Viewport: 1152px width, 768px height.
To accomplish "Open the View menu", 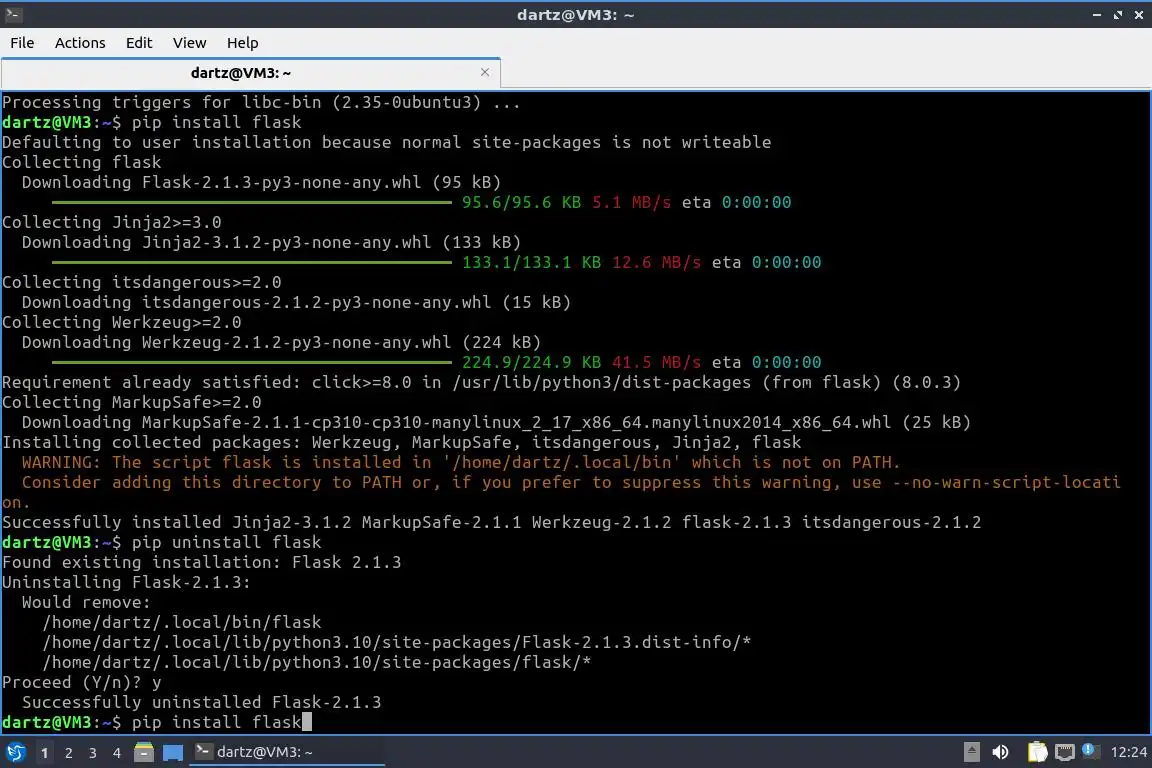I will pos(190,43).
